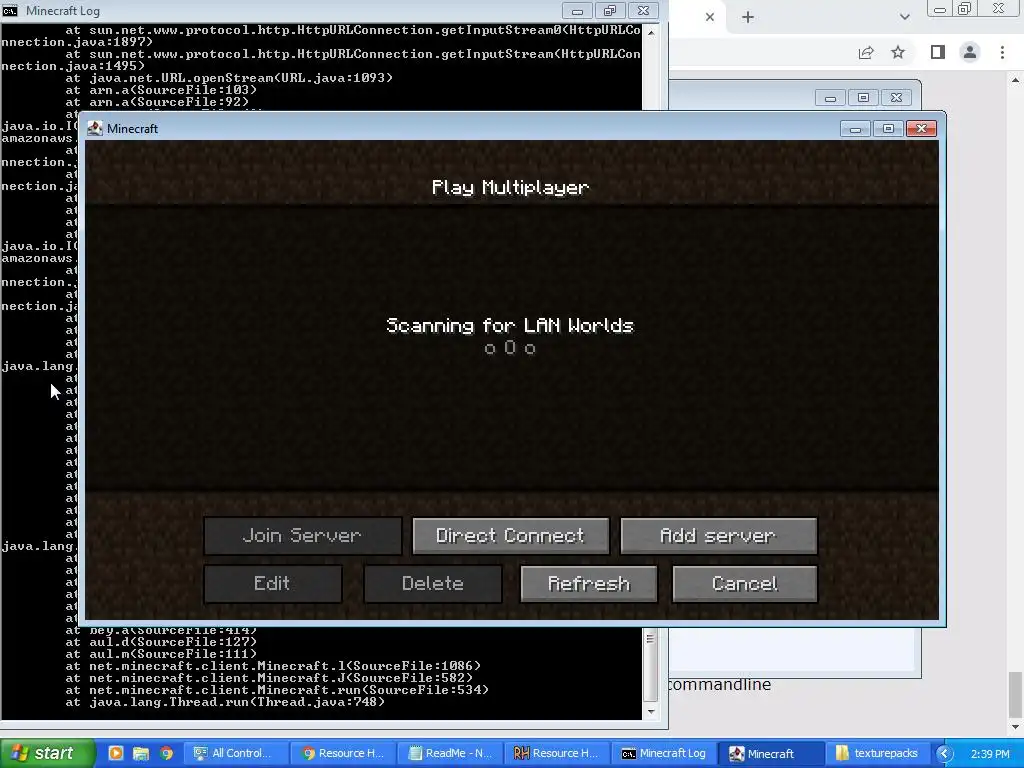The height and width of the screenshot is (768, 1024).
Task: Switch to Minecraft Log taskbar item
Action: point(664,753)
